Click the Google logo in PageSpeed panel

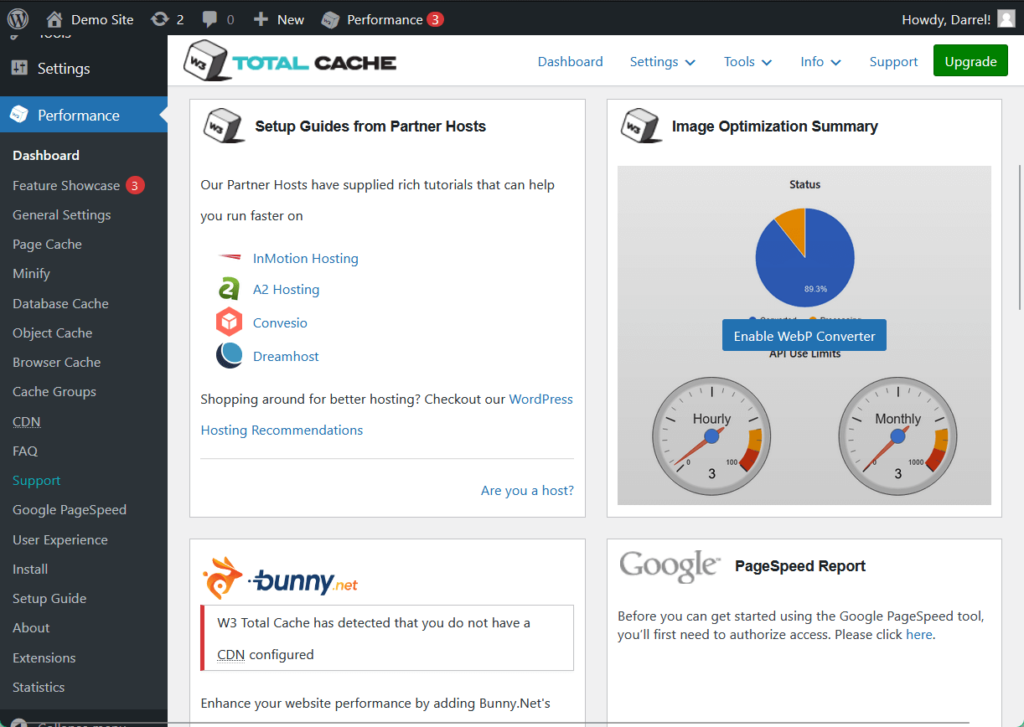pyautogui.click(x=669, y=566)
